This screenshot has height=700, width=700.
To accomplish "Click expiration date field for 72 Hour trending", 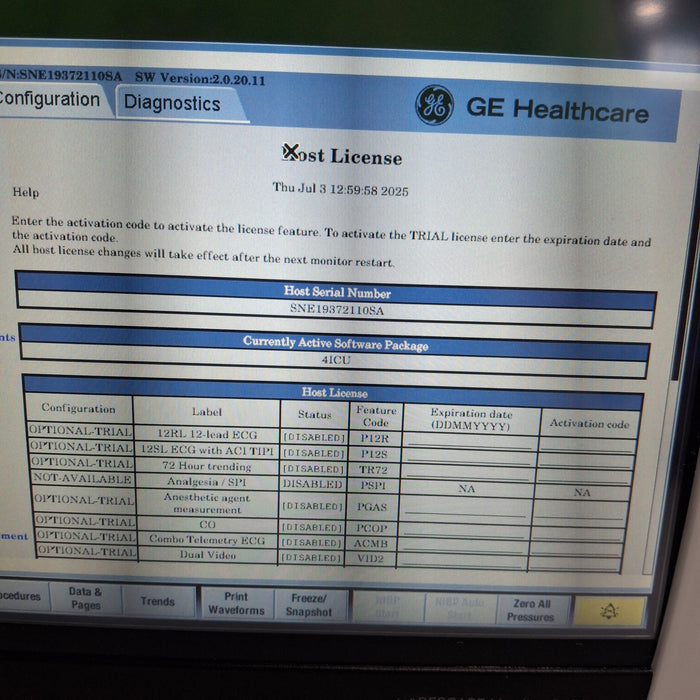I will pyautogui.click(x=467, y=472).
